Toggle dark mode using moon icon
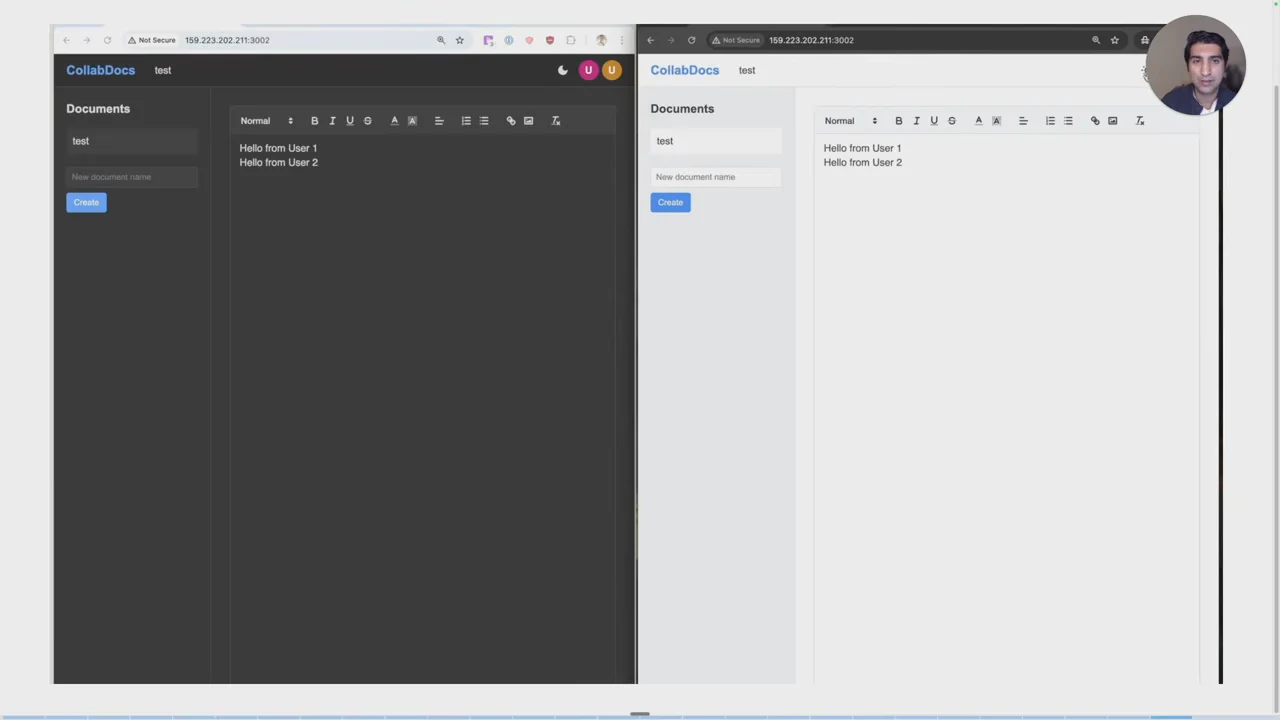Image resolution: width=1280 pixels, height=720 pixels. coord(563,70)
